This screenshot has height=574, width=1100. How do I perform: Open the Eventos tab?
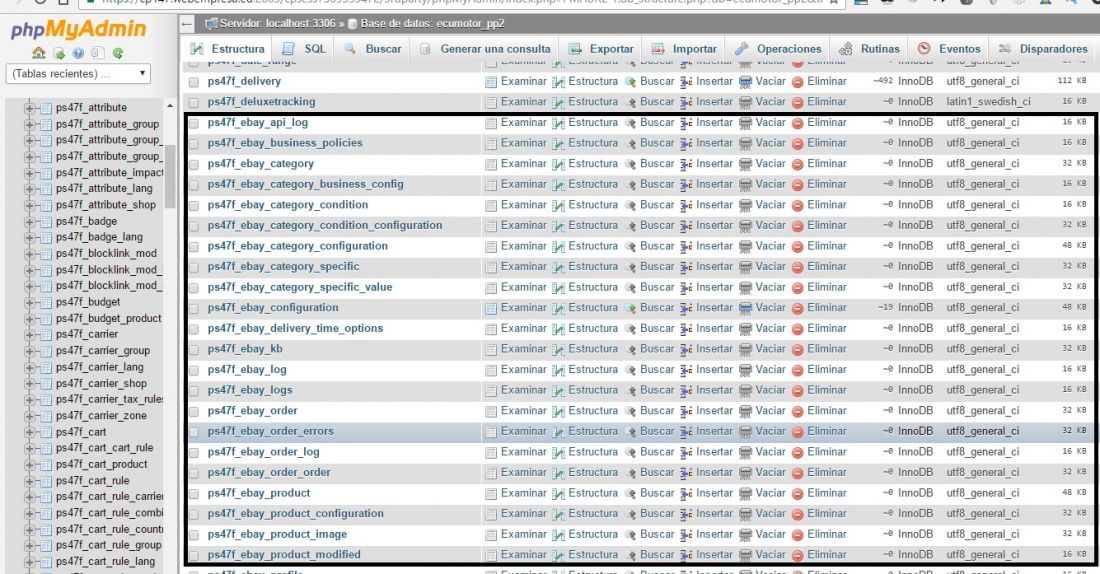coord(949,49)
